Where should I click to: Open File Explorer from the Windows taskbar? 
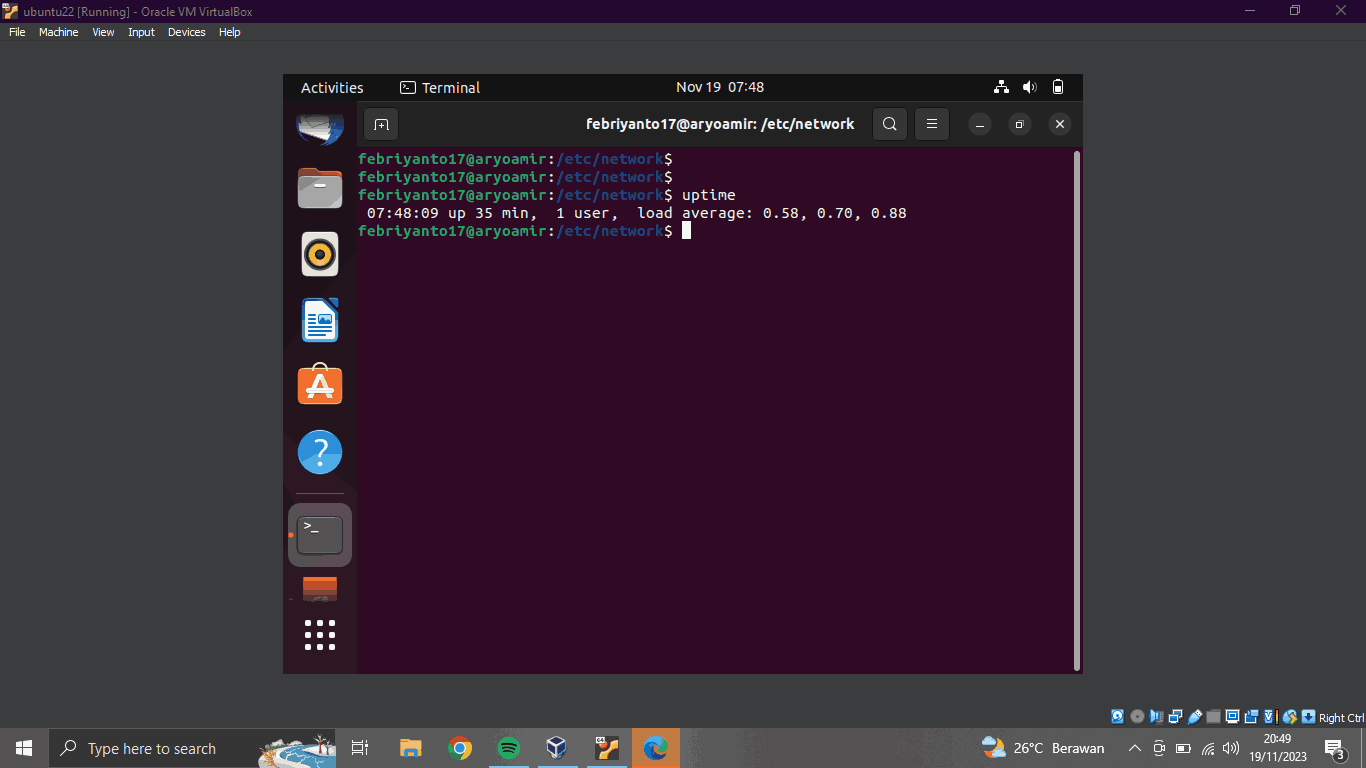pos(410,748)
